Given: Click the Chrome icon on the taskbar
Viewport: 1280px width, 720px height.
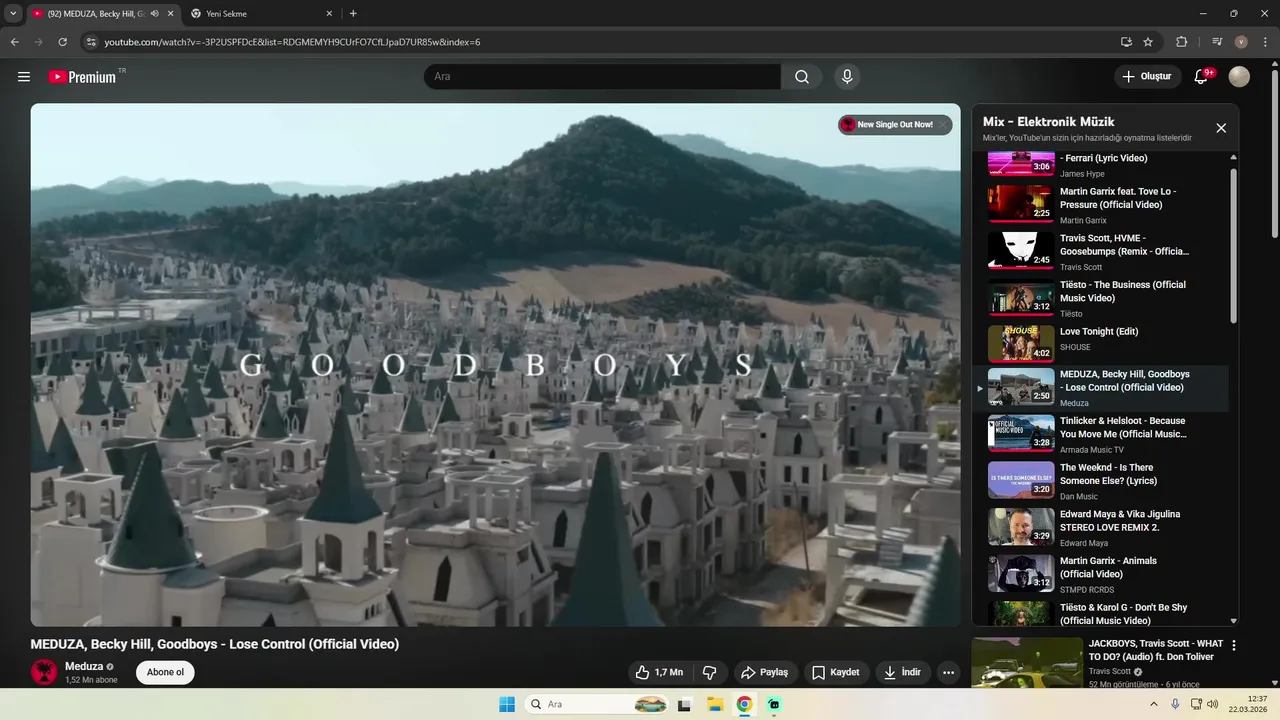Looking at the screenshot, I should 744,704.
